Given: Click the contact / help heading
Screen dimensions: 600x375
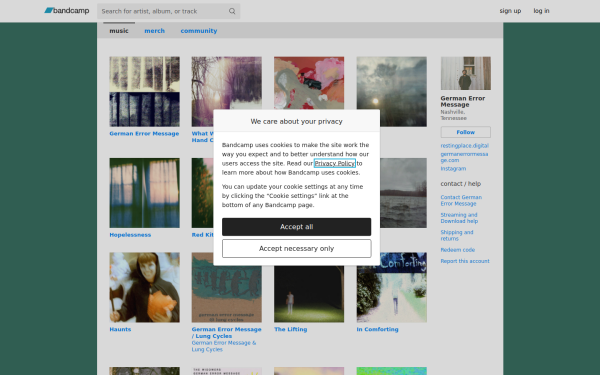Looking at the screenshot, I should pyautogui.click(x=461, y=184).
